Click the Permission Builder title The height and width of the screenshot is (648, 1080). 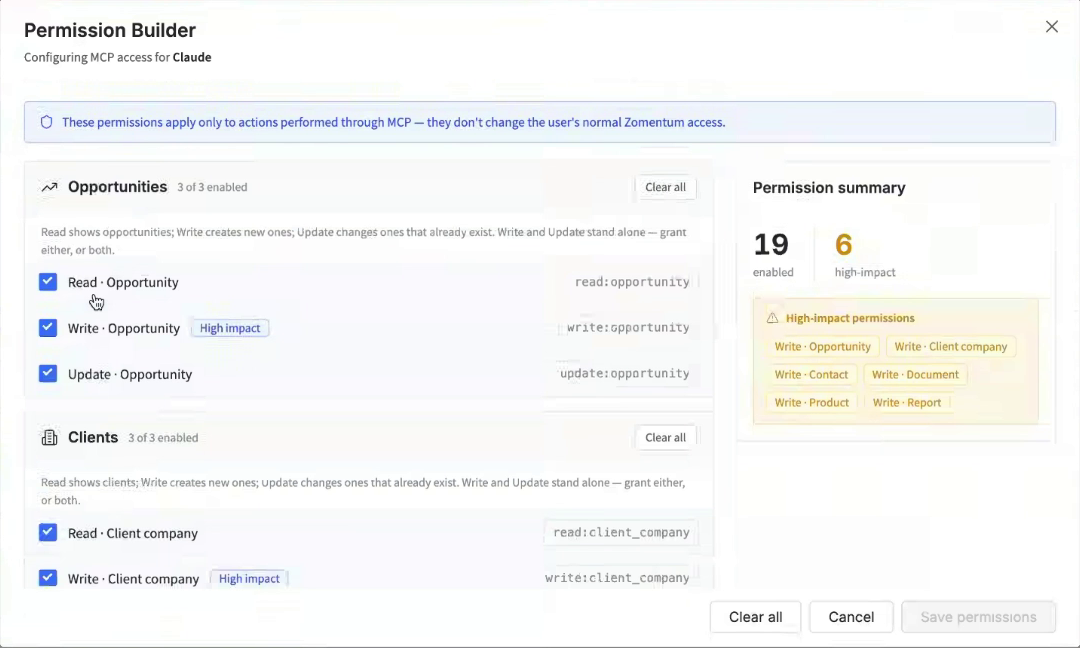110,30
